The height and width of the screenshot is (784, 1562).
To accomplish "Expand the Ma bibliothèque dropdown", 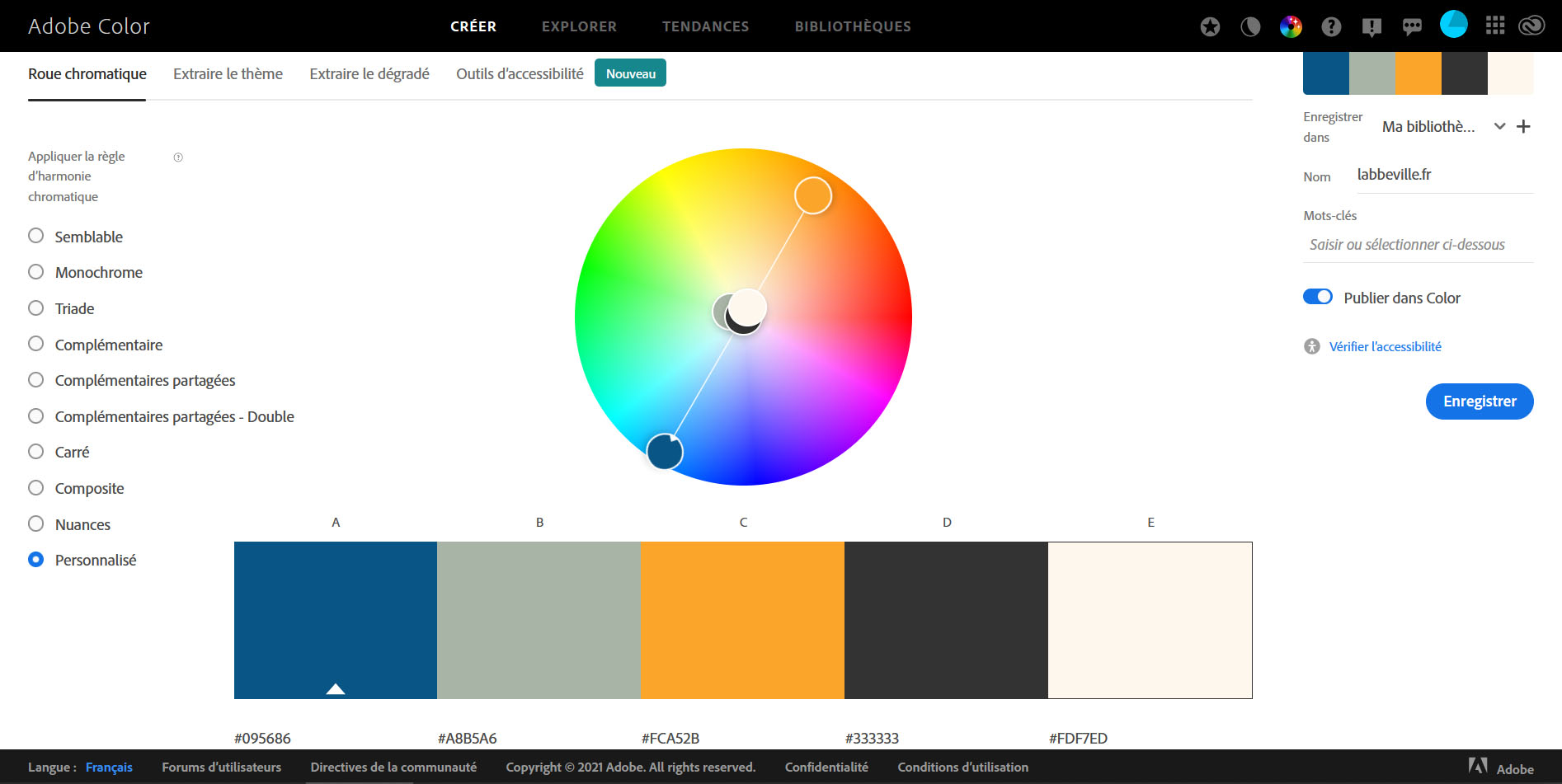I will click(x=1444, y=126).
